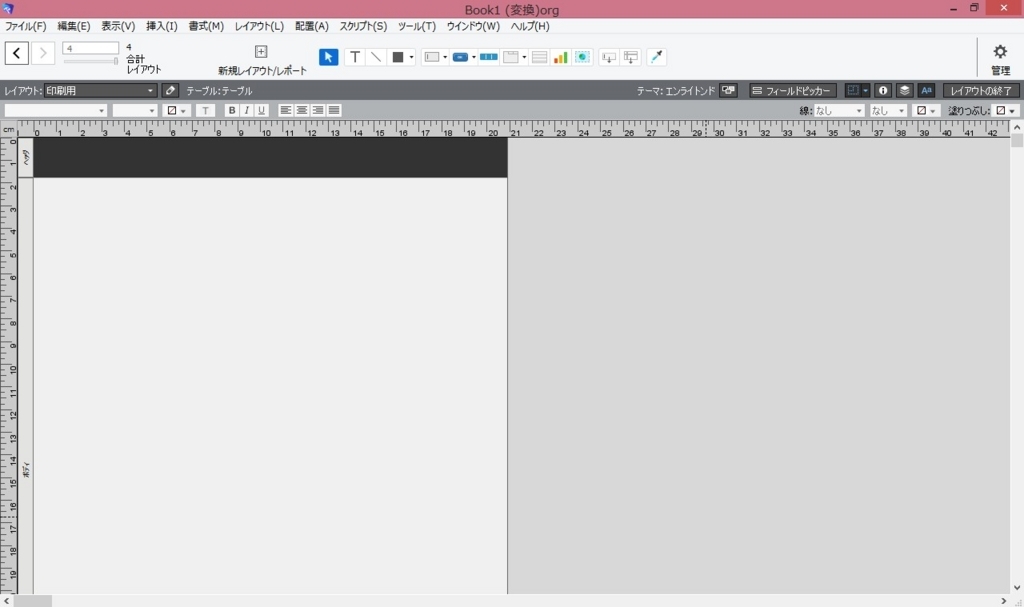
Task: Toggle the formatting bar Aa icon
Action: point(926,91)
